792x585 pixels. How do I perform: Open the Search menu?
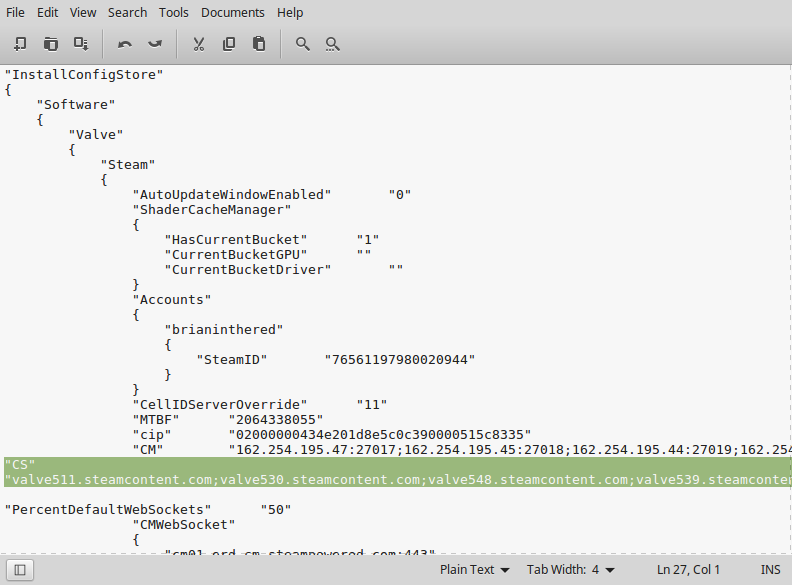coord(127,13)
